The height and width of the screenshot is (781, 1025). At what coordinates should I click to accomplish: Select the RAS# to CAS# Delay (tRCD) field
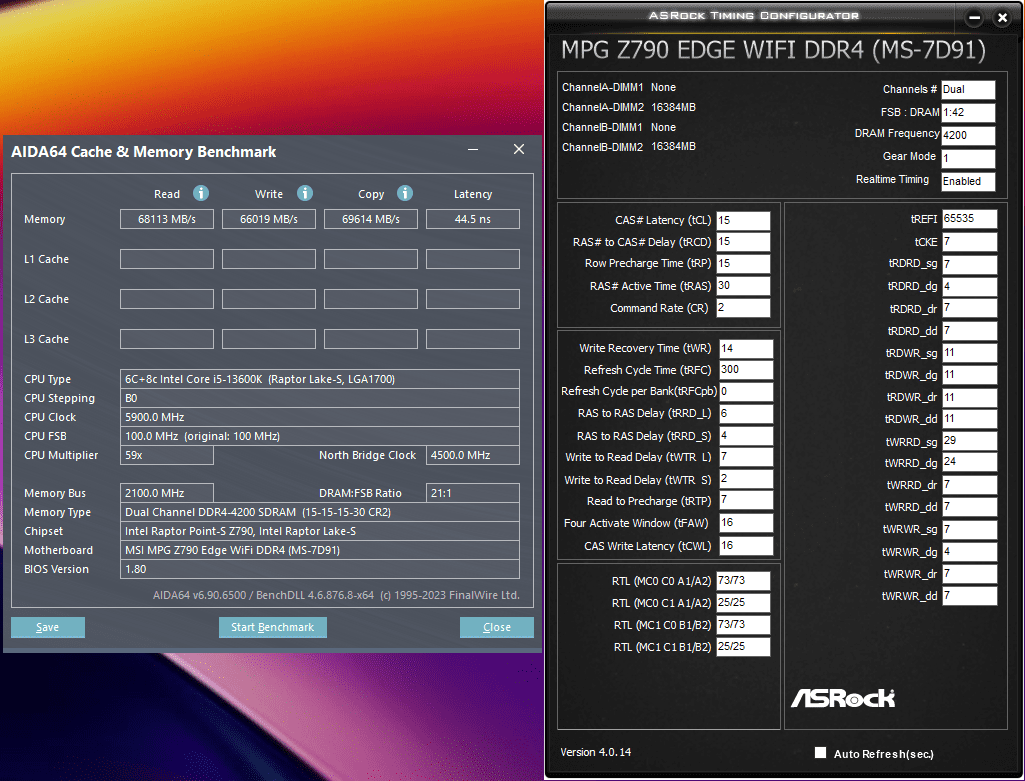[743, 242]
